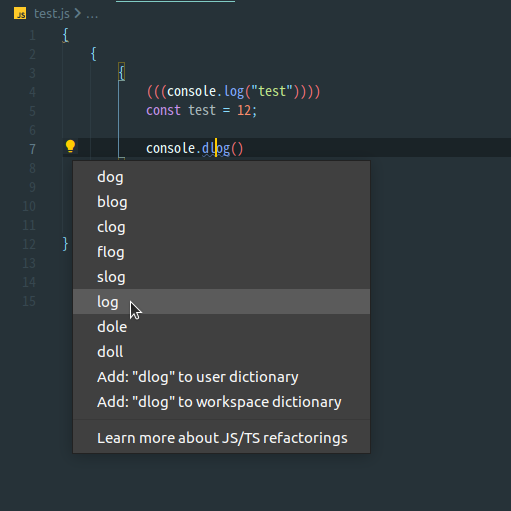511x511 pixels.
Task: Click the 'const' keyword on line 5
Action: (x=163, y=110)
